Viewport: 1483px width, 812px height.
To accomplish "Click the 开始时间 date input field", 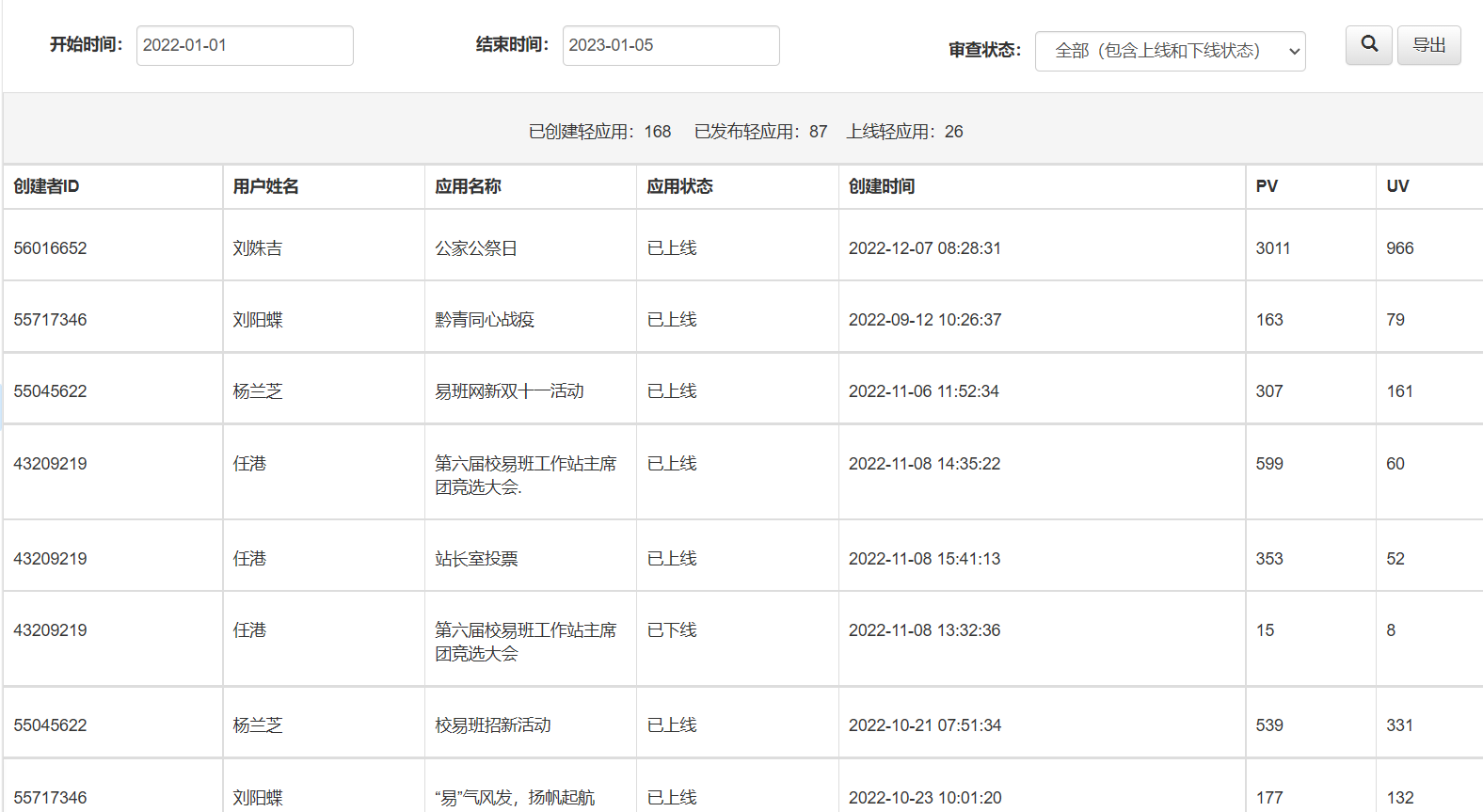I will point(245,45).
